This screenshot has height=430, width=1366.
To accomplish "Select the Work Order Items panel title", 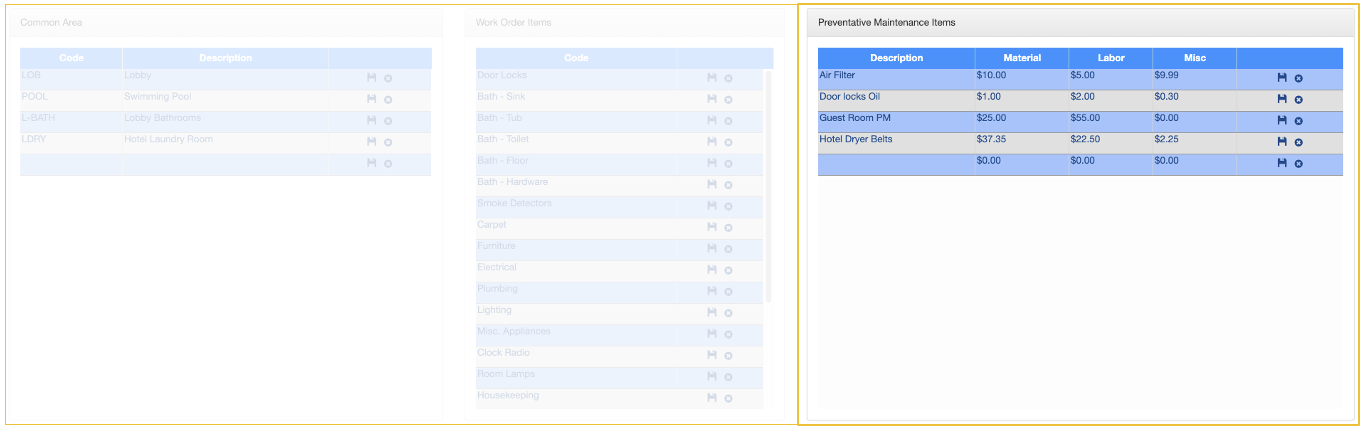I will (513, 22).
